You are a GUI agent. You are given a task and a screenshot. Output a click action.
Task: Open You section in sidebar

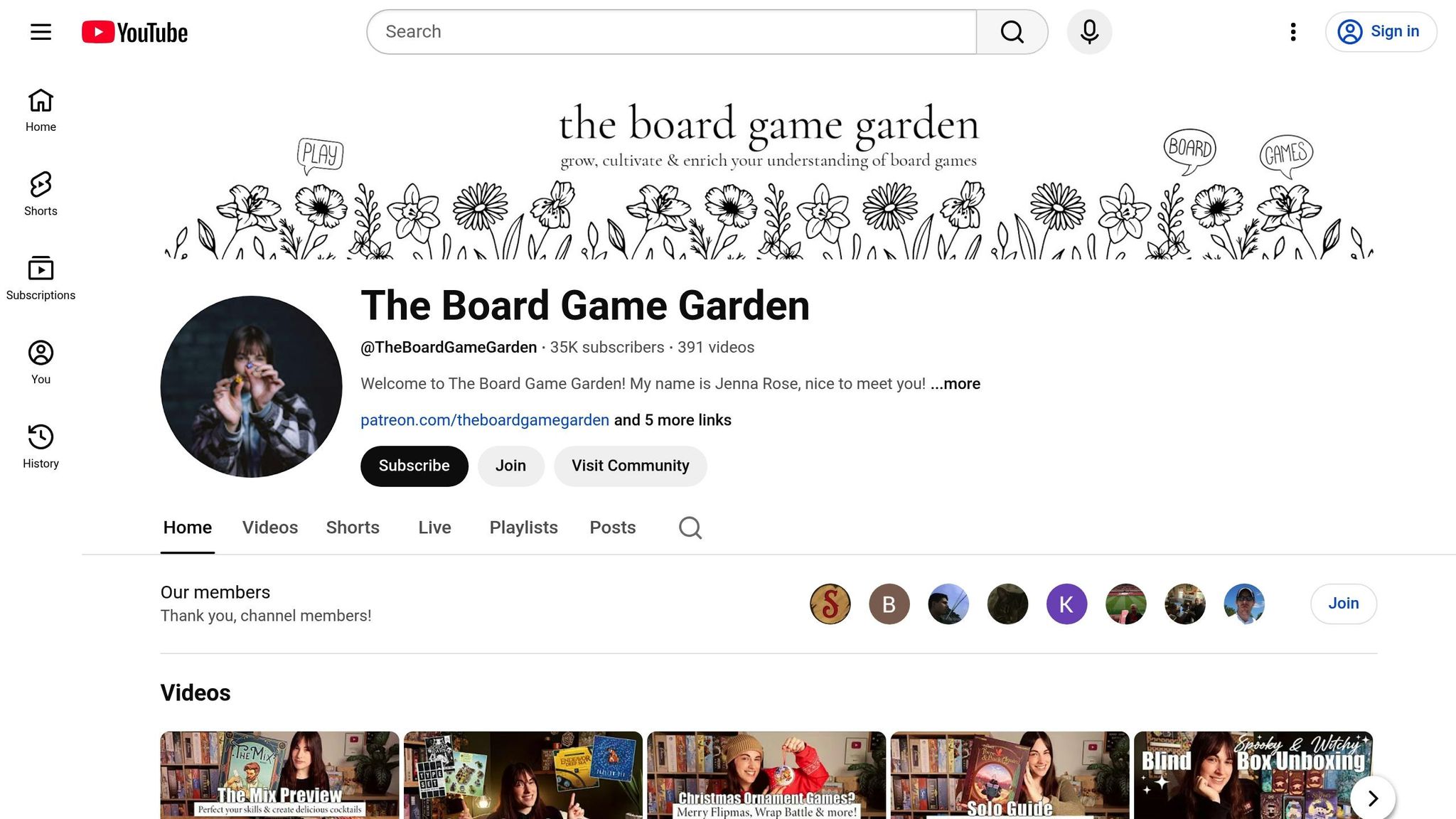click(41, 363)
